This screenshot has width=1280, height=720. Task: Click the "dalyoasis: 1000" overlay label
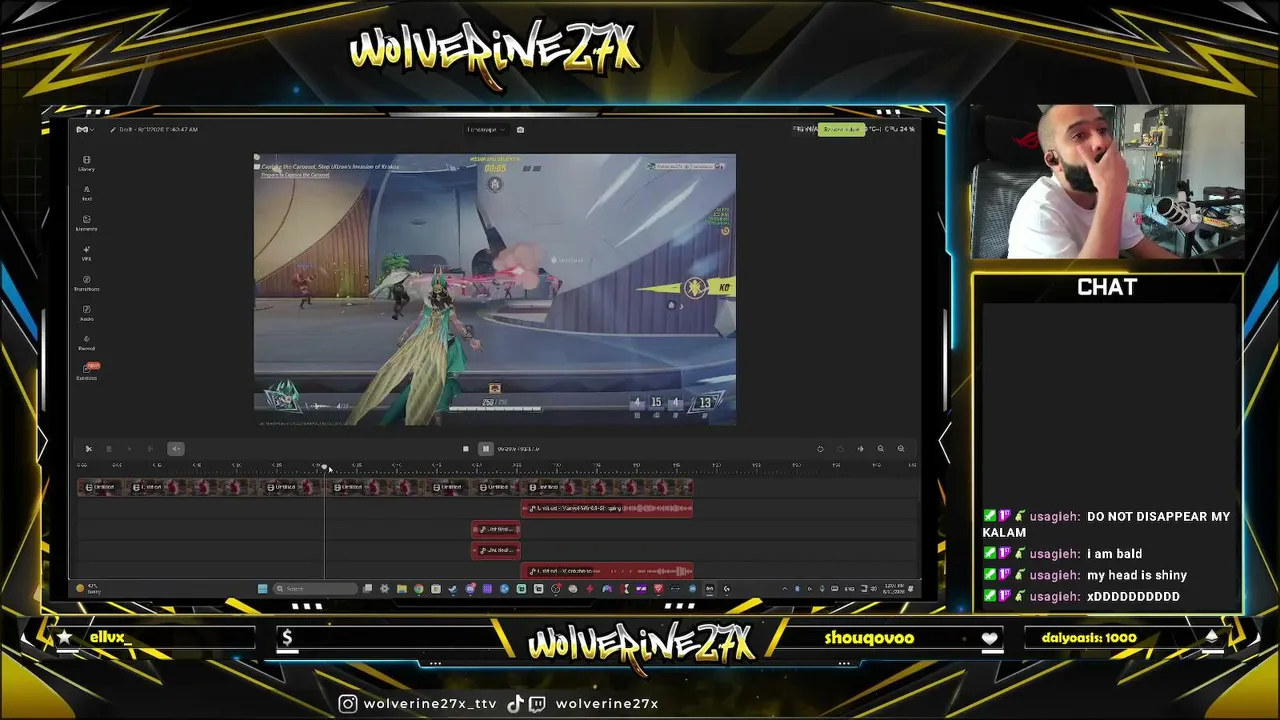pos(1089,638)
